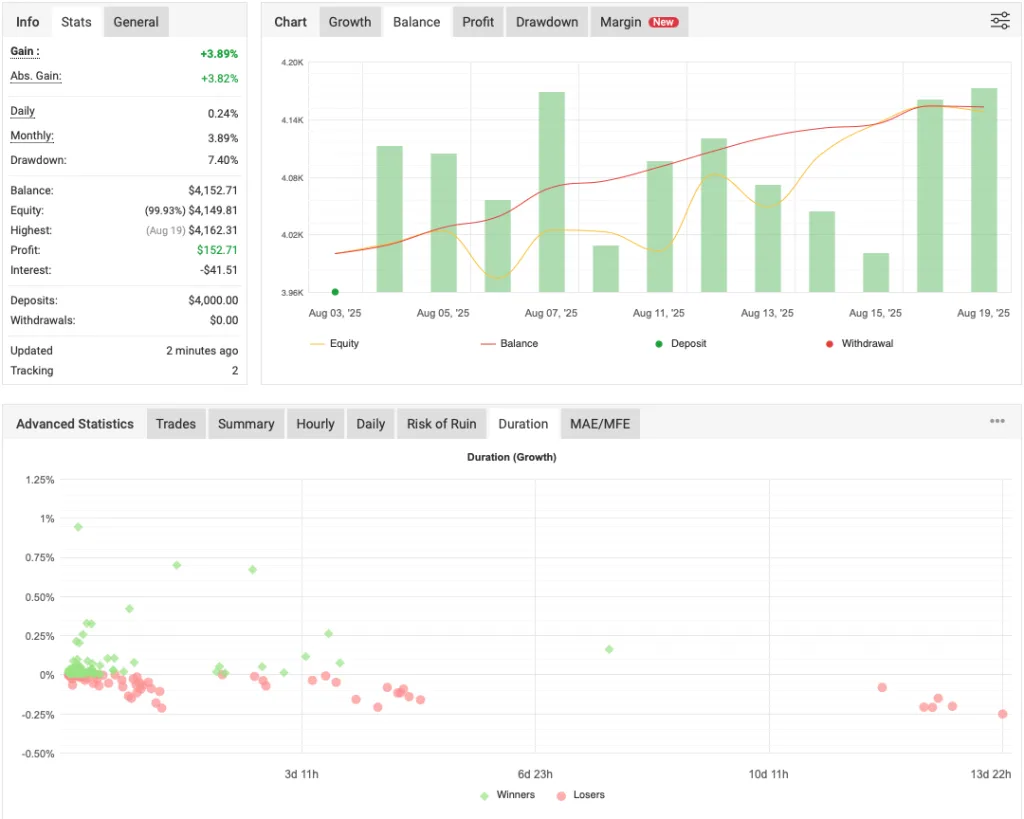The image size is (1024, 819).
Task: Open the Trades statistics tab
Action: click(175, 423)
